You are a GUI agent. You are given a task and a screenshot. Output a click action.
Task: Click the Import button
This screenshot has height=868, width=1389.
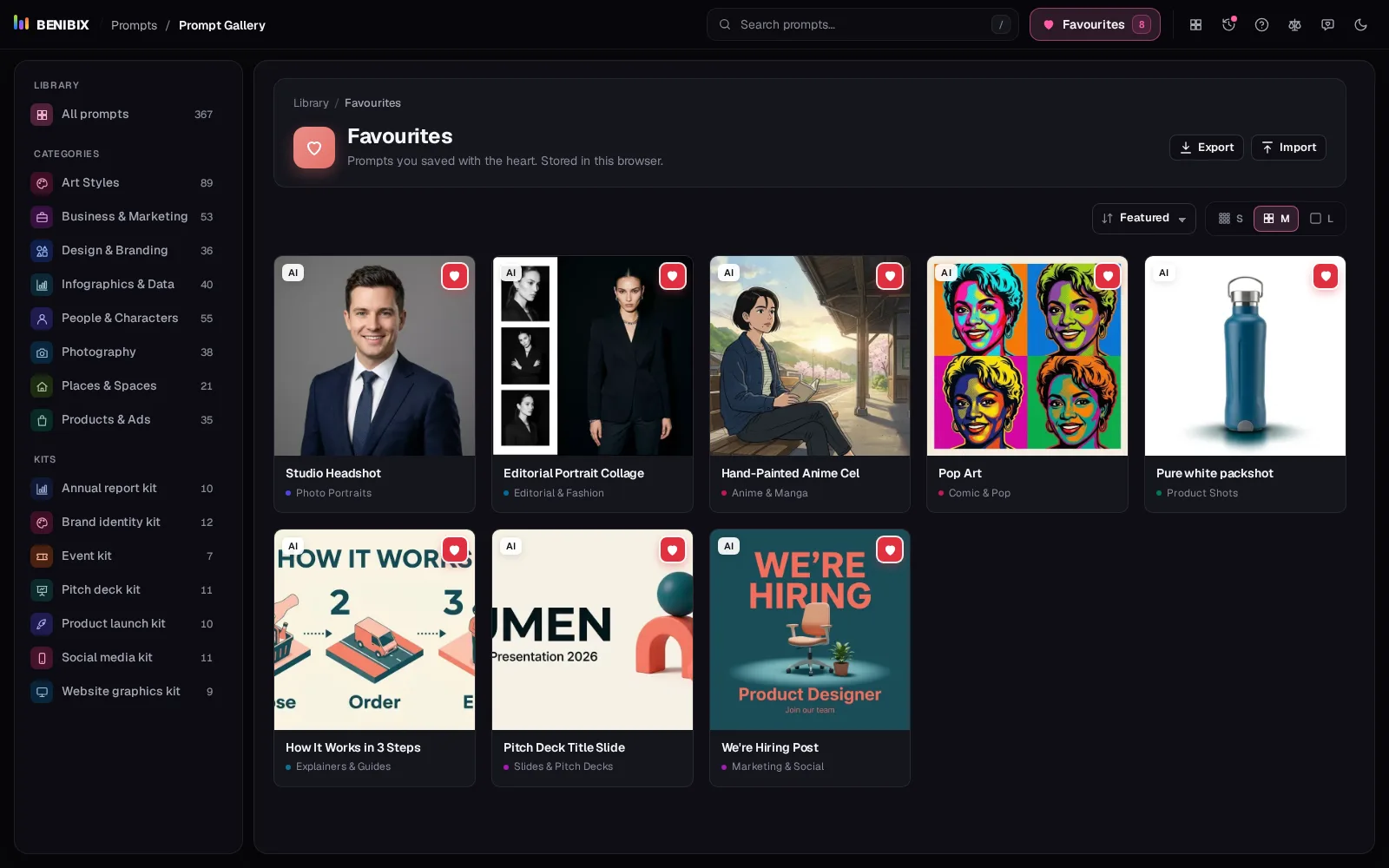tap(1288, 148)
